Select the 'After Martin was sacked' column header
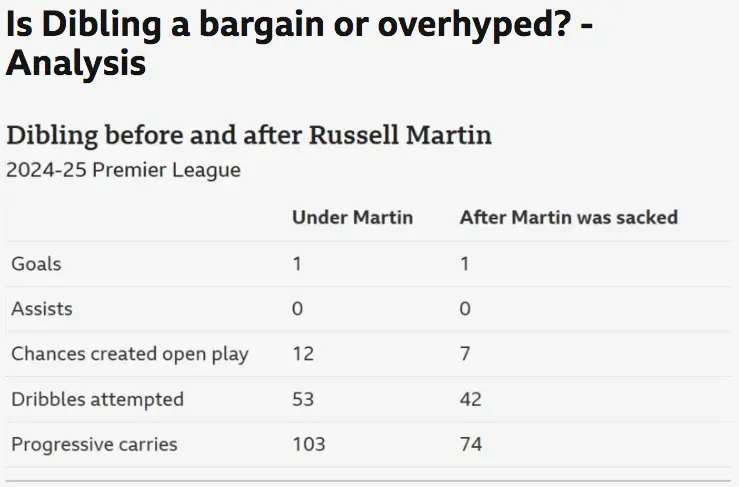The width and height of the screenshot is (739, 487). [568, 217]
